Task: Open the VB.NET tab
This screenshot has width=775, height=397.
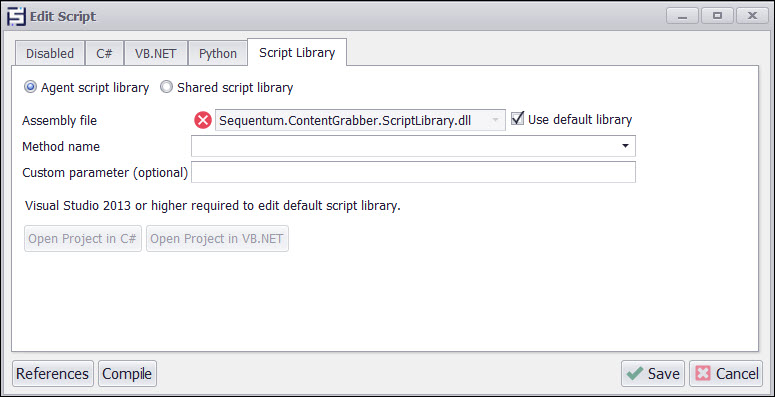Action: coord(156,53)
